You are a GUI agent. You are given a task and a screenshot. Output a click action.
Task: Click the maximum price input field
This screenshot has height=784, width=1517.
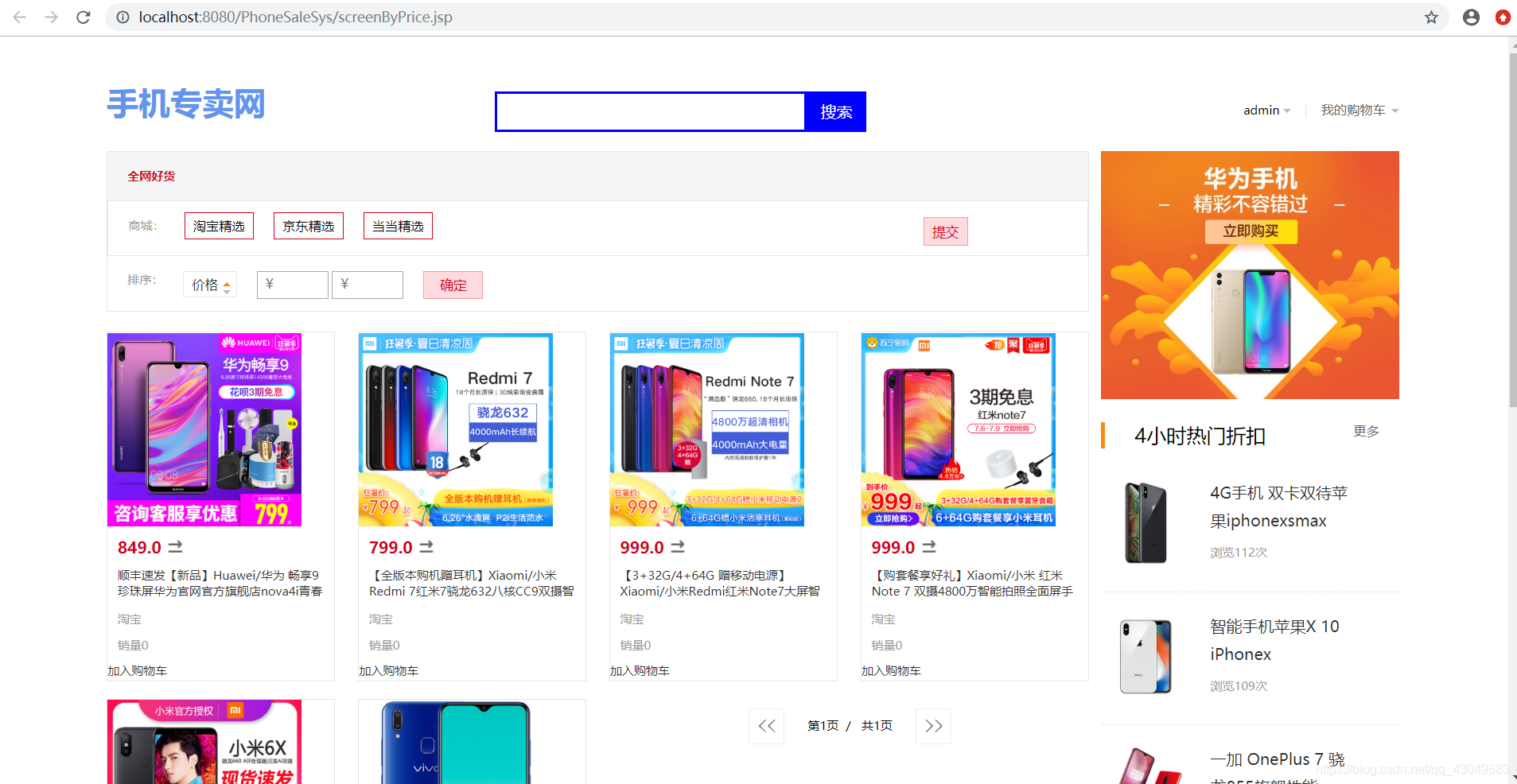coord(367,285)
